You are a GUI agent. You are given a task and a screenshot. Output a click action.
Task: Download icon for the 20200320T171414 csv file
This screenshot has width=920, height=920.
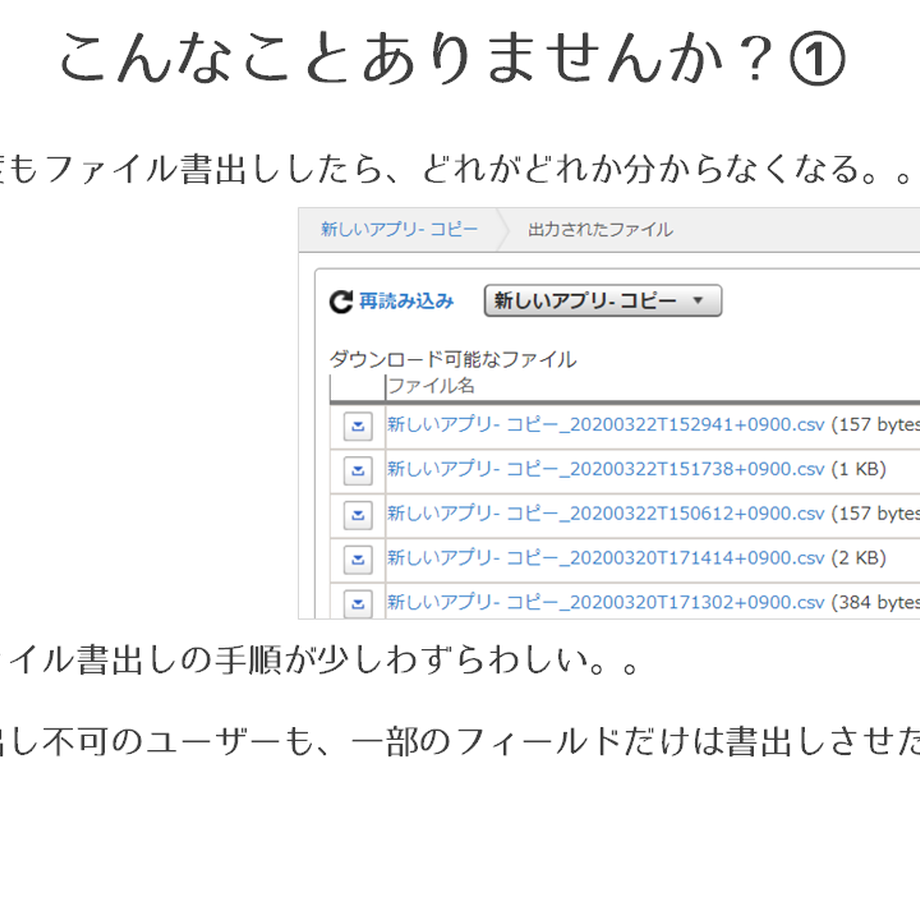click(x=358, y=560)
